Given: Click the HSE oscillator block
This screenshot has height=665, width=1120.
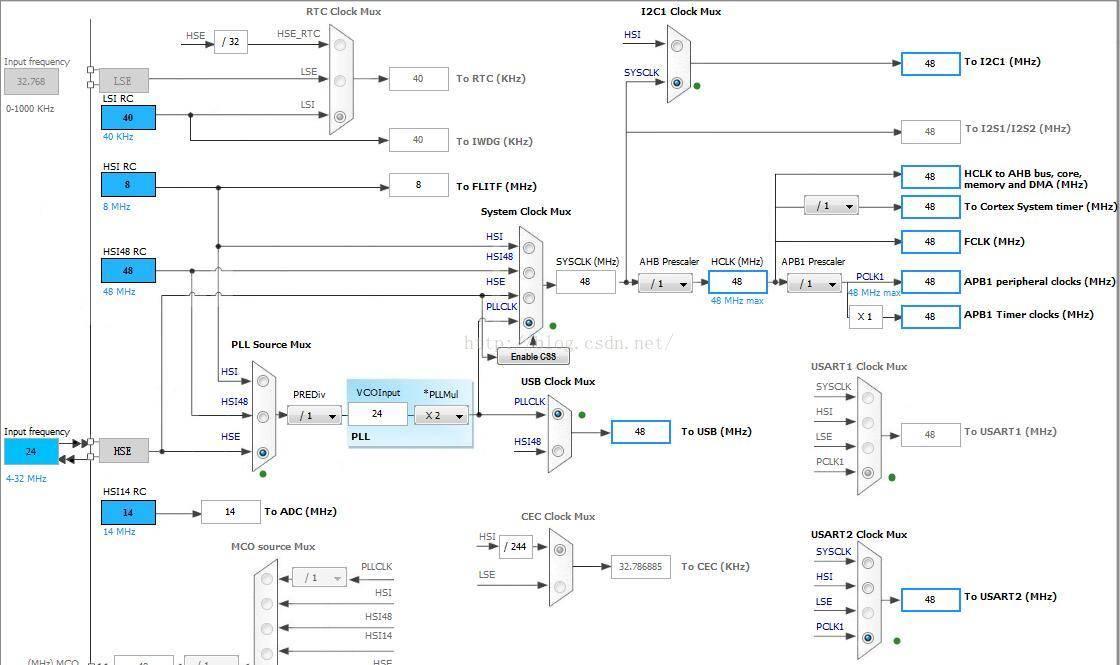Looking at the screenshot, I should pyautogui.click(x=123, y=451).
